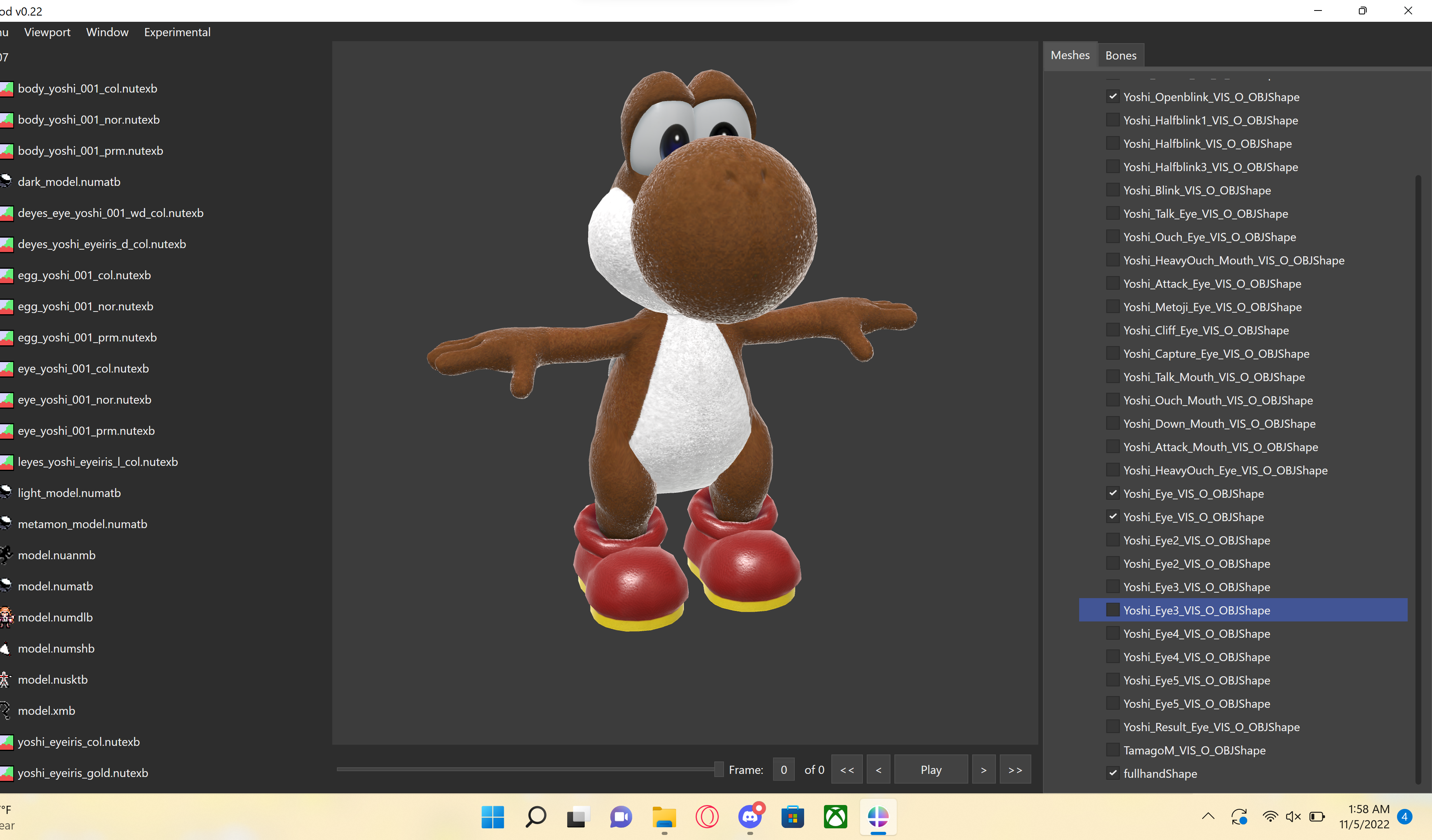Image resolution: width=1432 pixels, height=840 pixels.
Task: Toggle Yoshi_Ouch_Eye_VIS_O_OBJShape checkbox
Action: pos(1113,236)
